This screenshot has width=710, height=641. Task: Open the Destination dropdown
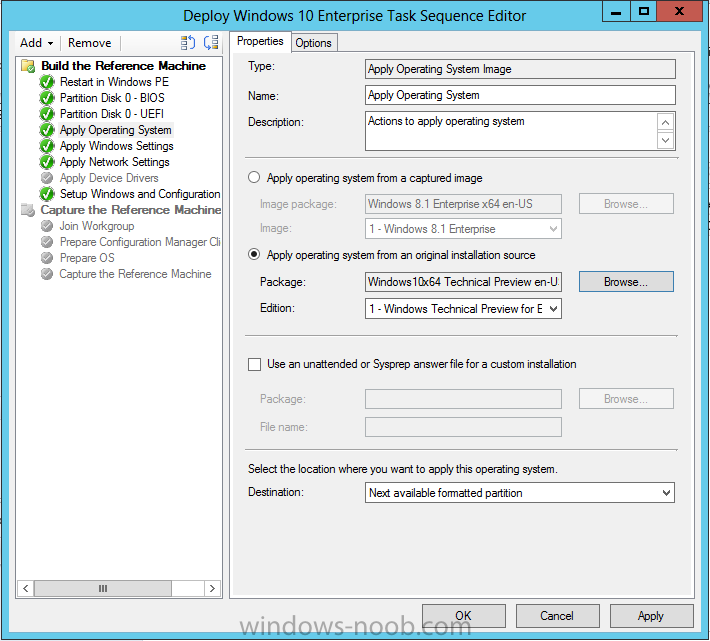tap(666, 493)
